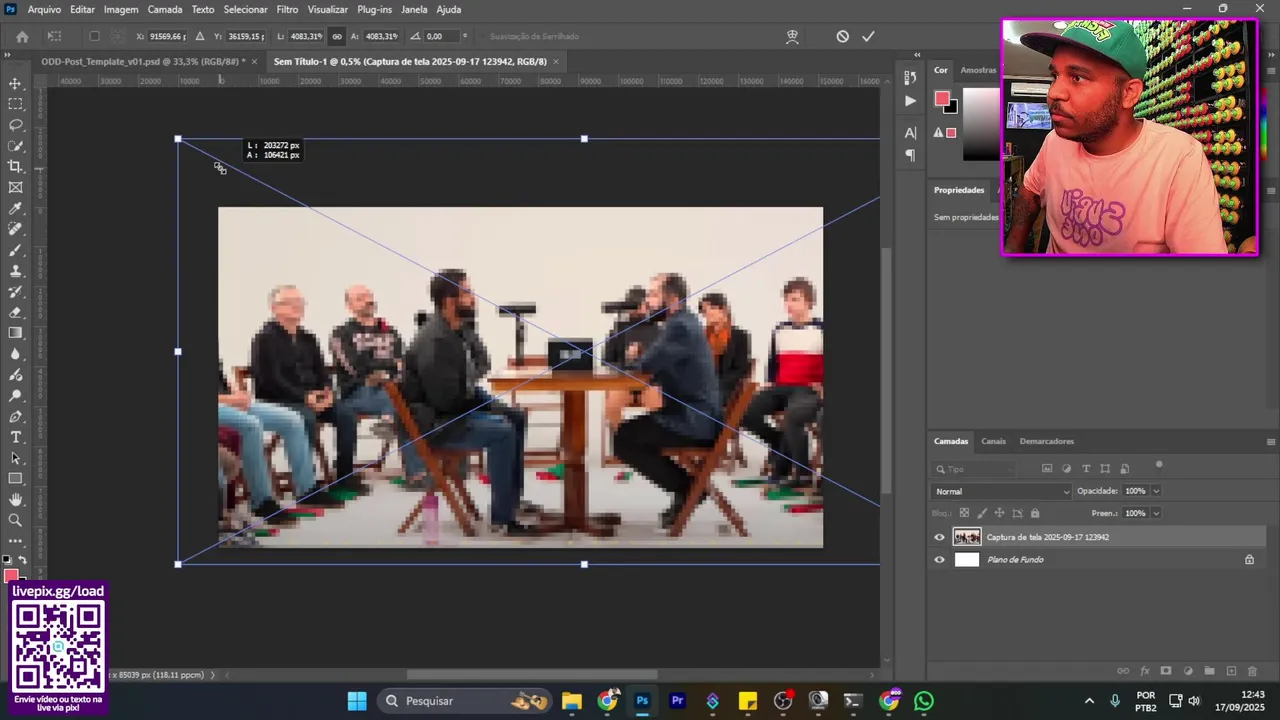Open the Camadas panel options menu

(1271, 441)
